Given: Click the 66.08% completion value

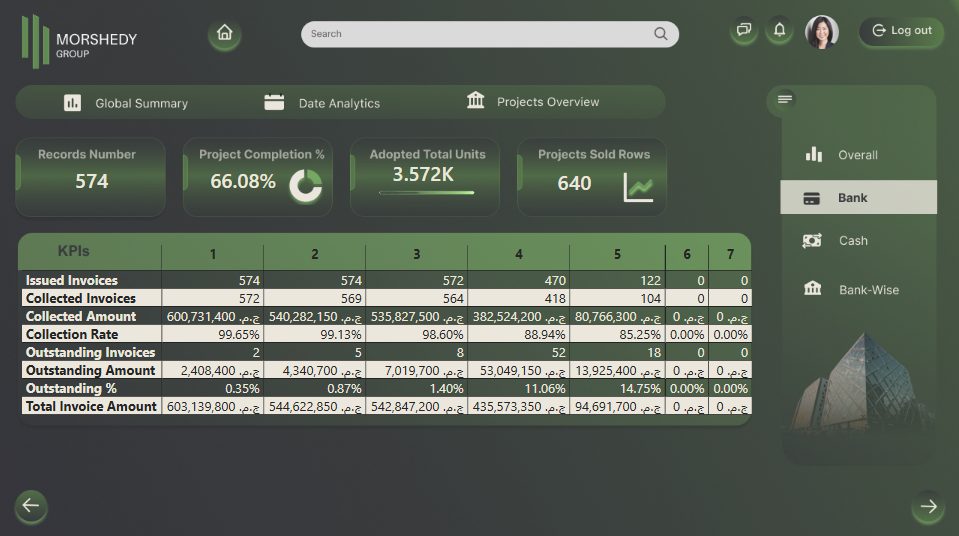Looking at the screenshot, I should (x=243, y=181).
